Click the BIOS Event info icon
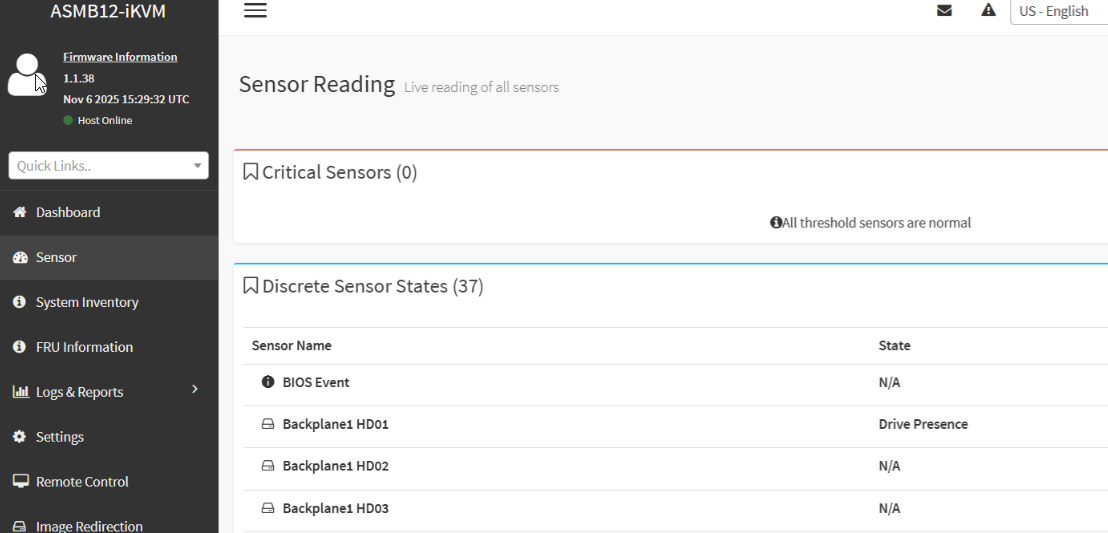1108x533 pixels. point(268,382)
